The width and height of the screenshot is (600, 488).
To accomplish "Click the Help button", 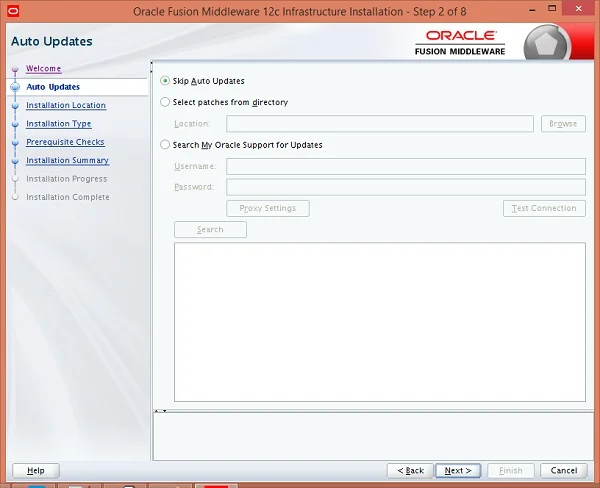I will tap(36, 470).
